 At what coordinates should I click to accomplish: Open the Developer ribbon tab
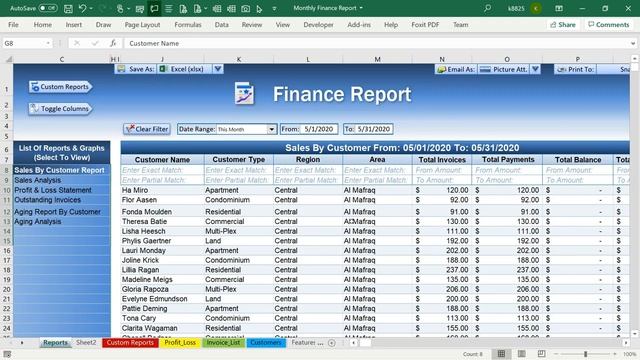[x=318, y=25]
